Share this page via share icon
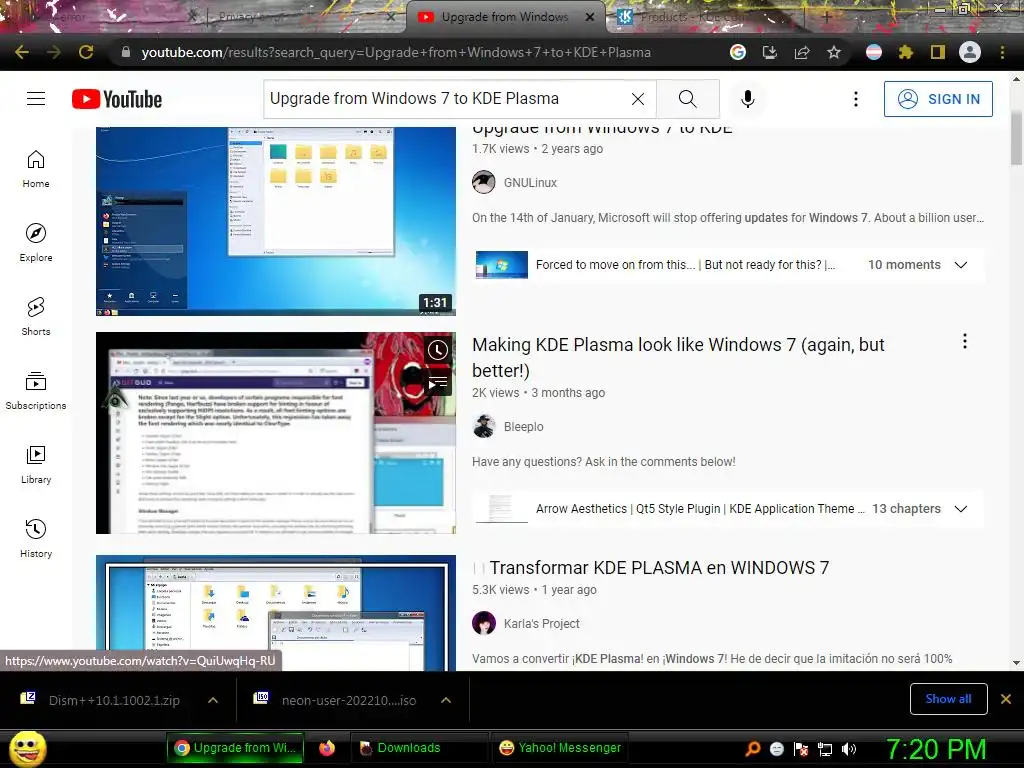1024x768 pixels. click(802, 52)
